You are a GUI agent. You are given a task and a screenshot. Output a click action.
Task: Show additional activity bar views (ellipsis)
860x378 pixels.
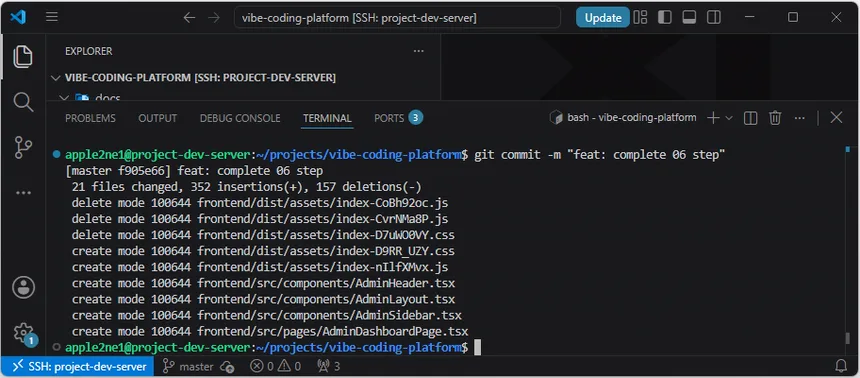[22, 193]
